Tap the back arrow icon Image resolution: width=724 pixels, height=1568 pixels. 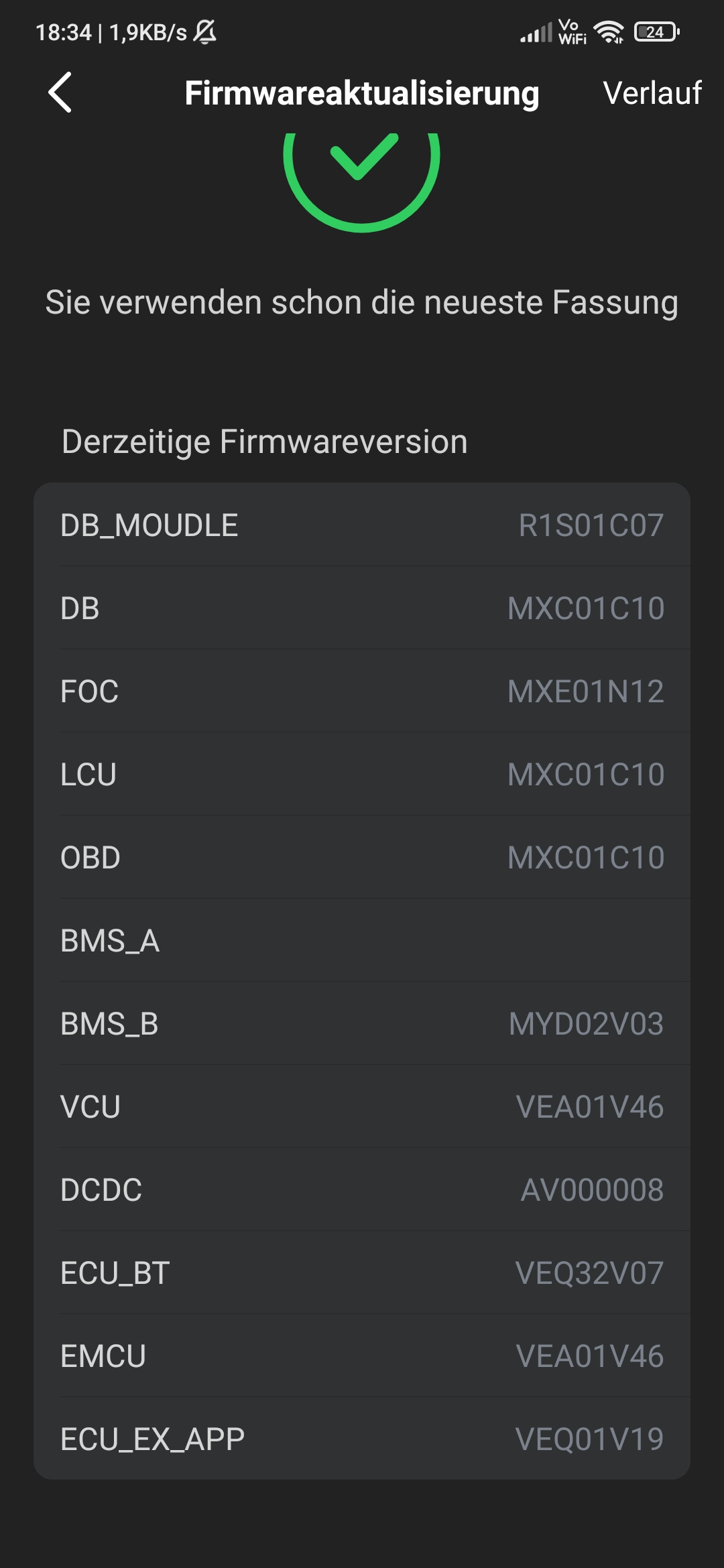(60, 92)
